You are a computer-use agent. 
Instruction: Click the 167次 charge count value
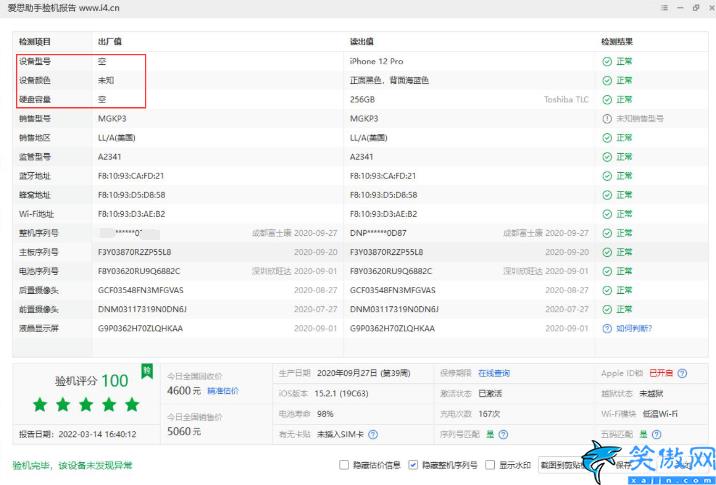pos(489,414)
